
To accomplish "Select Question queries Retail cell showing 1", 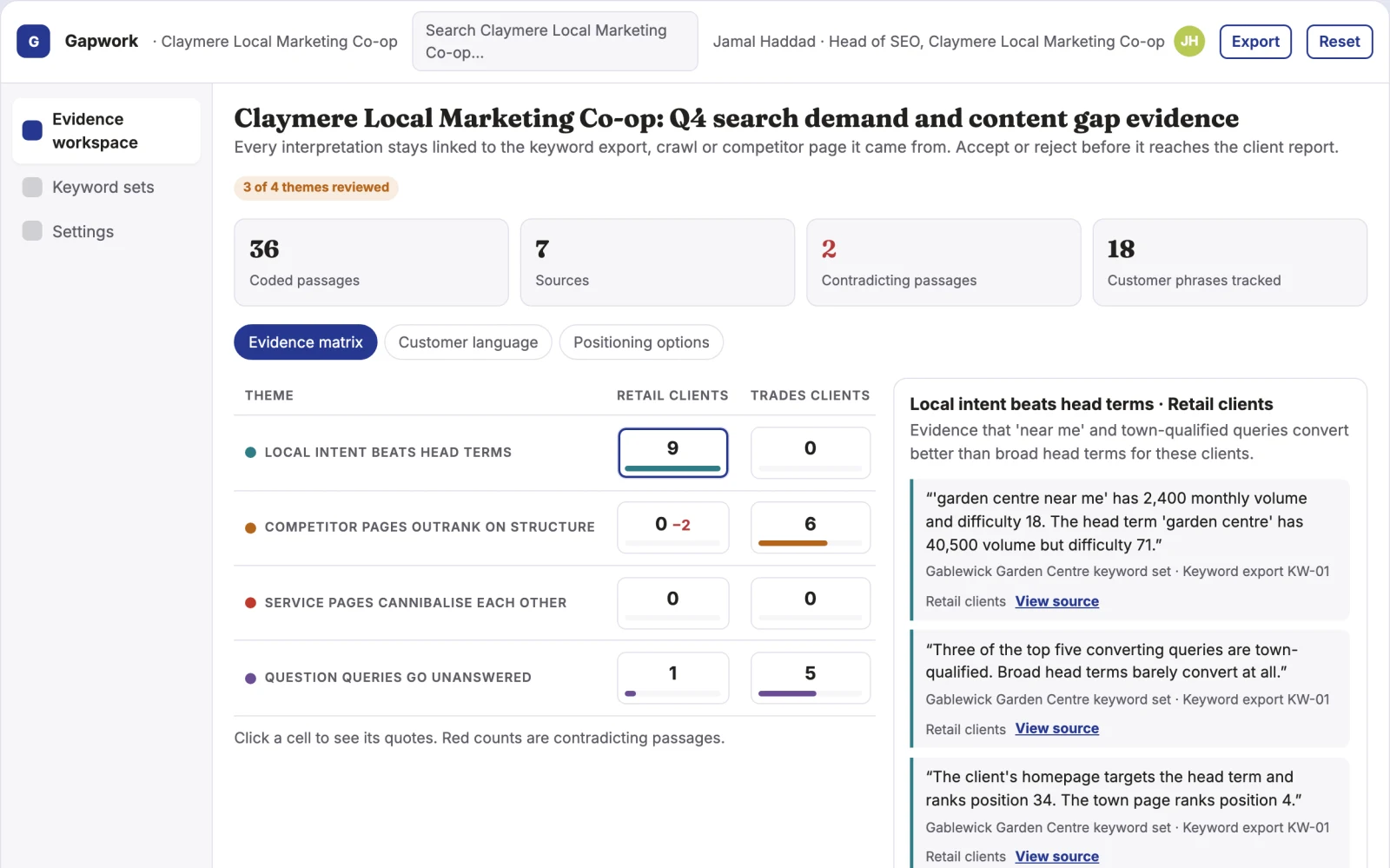I will 672,678.
